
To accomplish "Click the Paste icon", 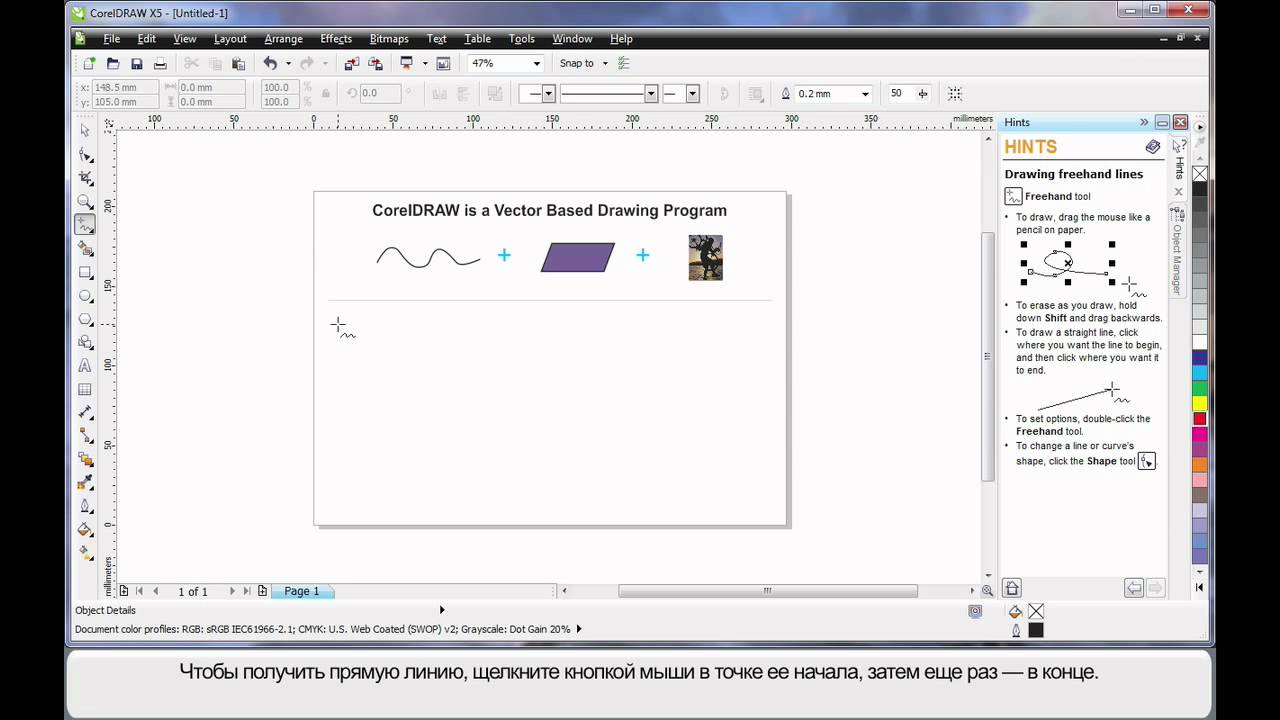I will click(x=238, y=63).
